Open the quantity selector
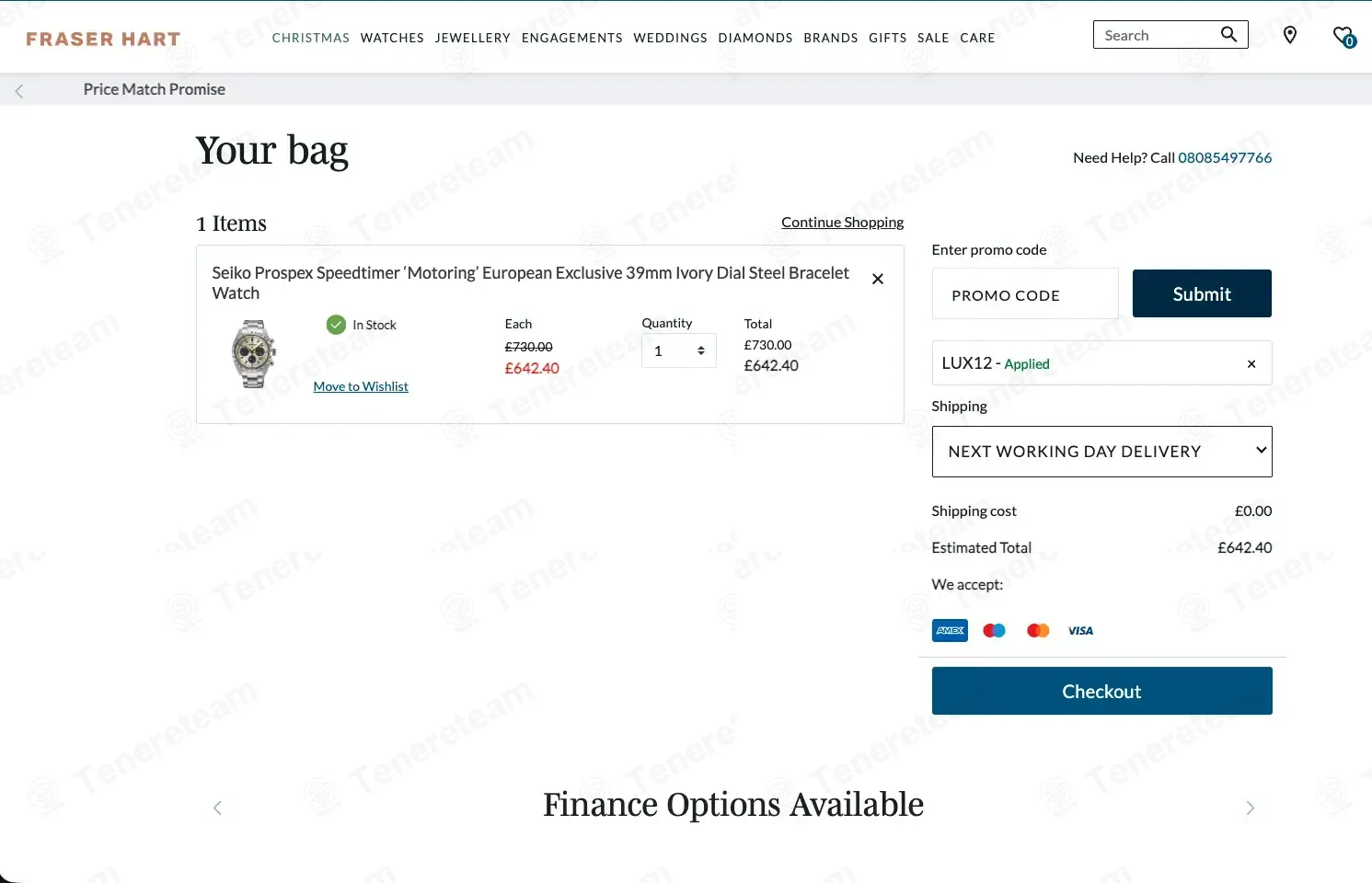This screenshot has width=1372, height=883. point(679,350)
